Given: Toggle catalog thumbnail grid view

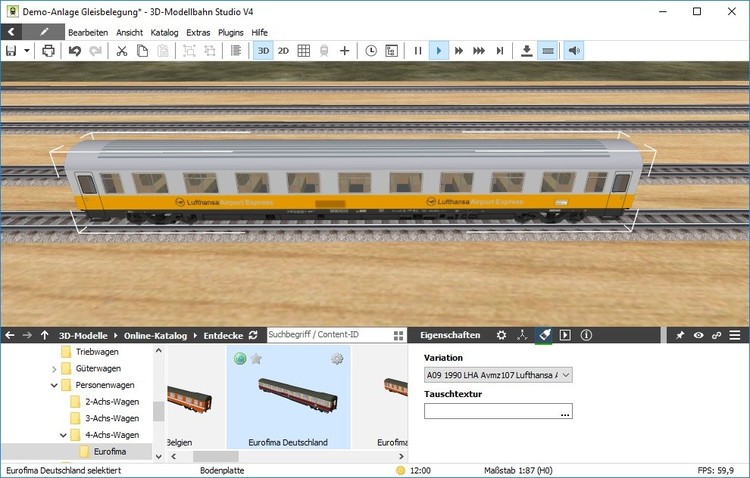Looking at the screenshot, I should tap(398, 335).
